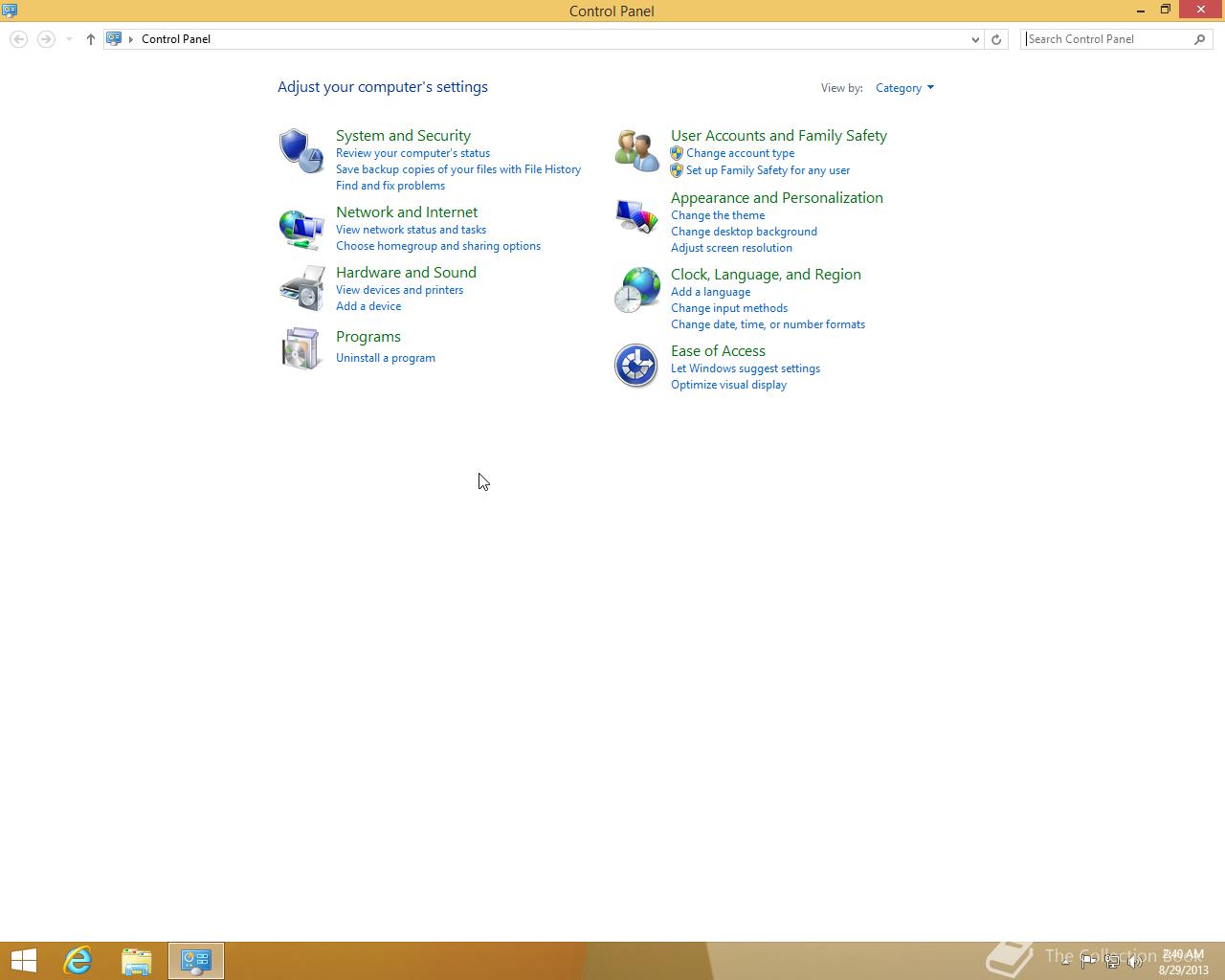This screenshot has height=980, width=1225.
Task: Click the Action Center flag tray icon
Action: [1088, 962]
